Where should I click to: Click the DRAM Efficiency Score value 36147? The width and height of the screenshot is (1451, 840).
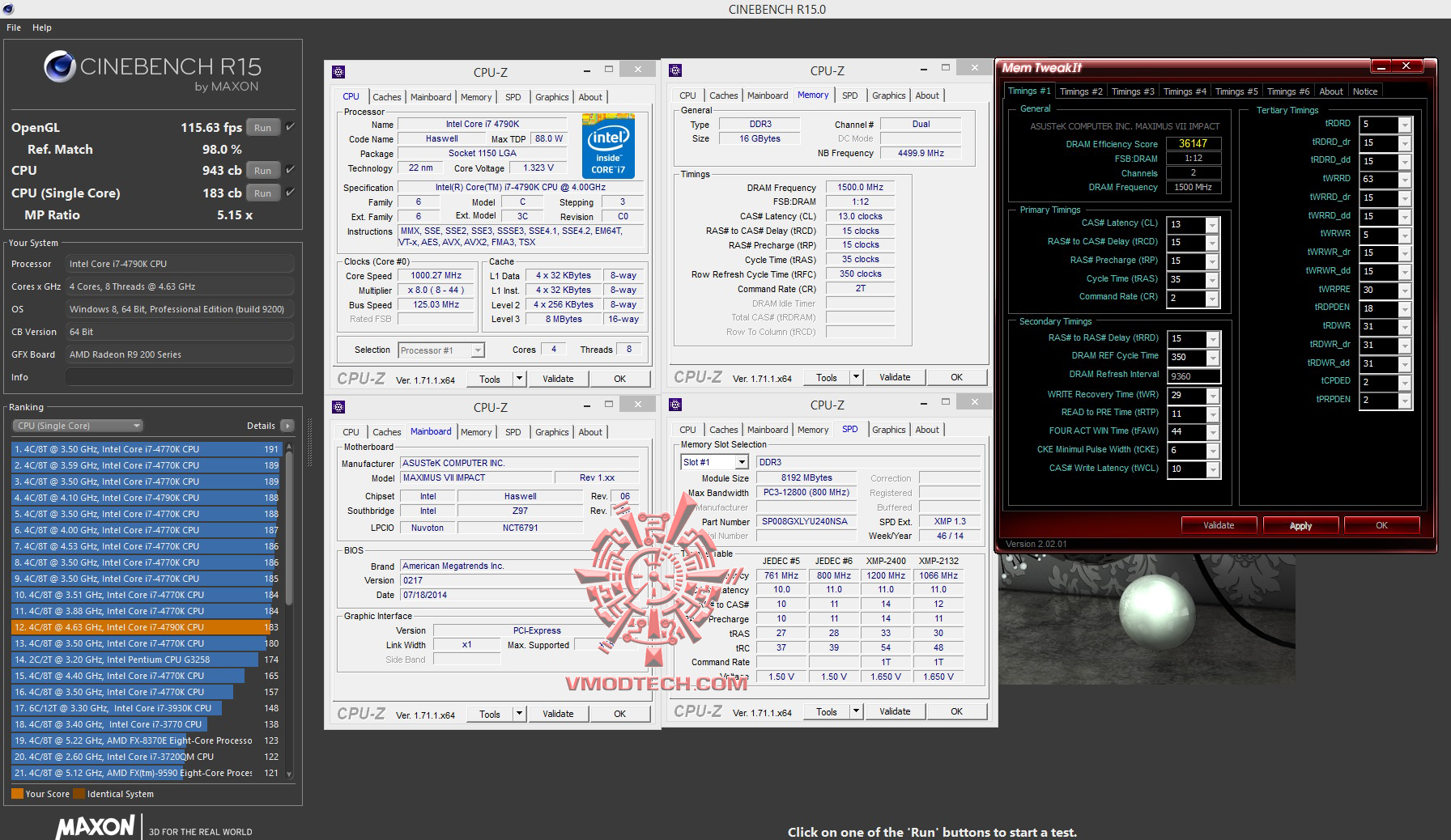point(1193,144)
